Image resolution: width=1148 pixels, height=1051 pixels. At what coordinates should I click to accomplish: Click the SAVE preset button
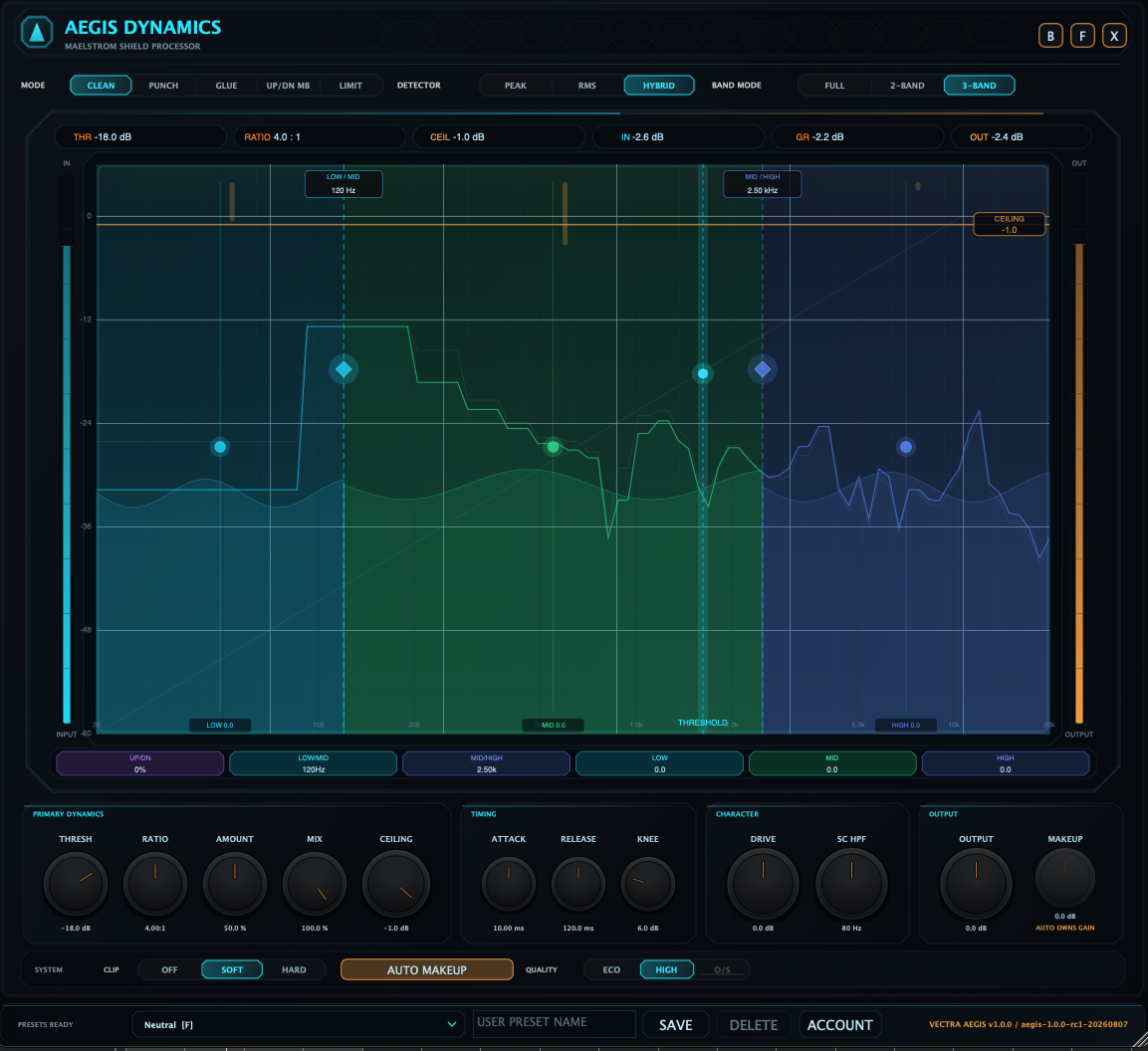(676, 1025)
